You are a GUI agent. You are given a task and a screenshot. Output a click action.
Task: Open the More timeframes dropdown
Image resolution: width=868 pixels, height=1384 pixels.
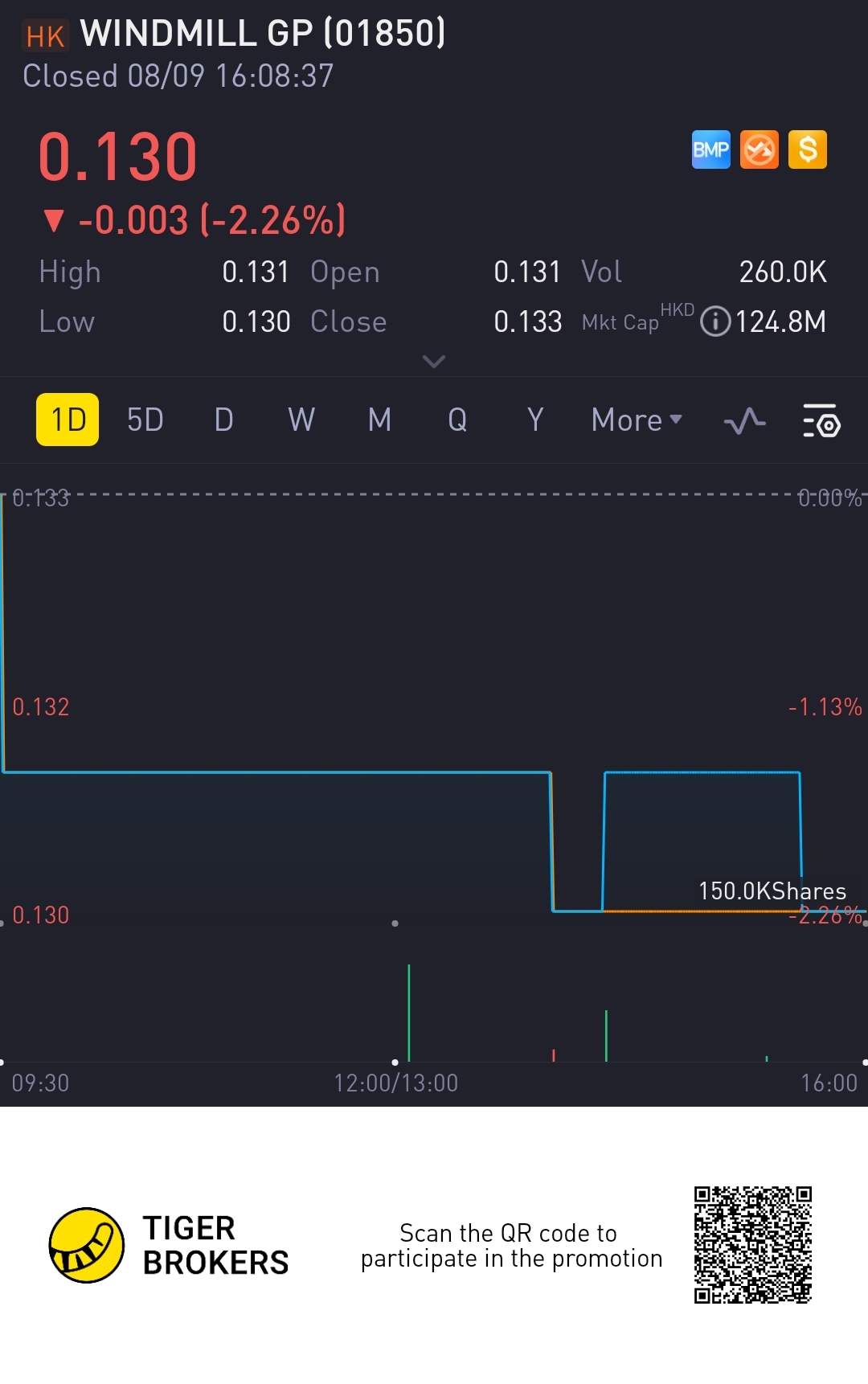(x=637, y=420)
